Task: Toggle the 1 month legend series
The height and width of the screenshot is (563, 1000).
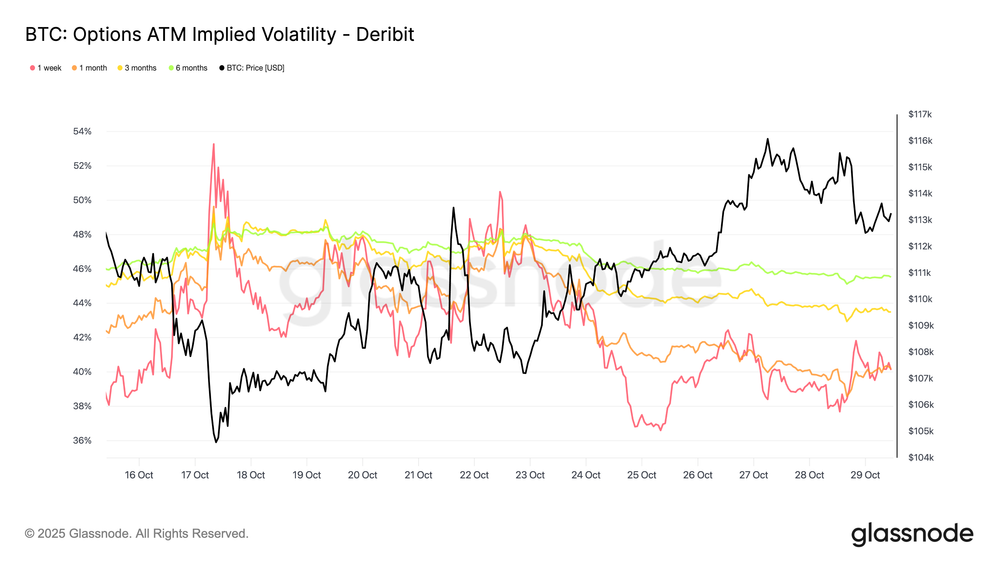Action: tap(89, 68)
